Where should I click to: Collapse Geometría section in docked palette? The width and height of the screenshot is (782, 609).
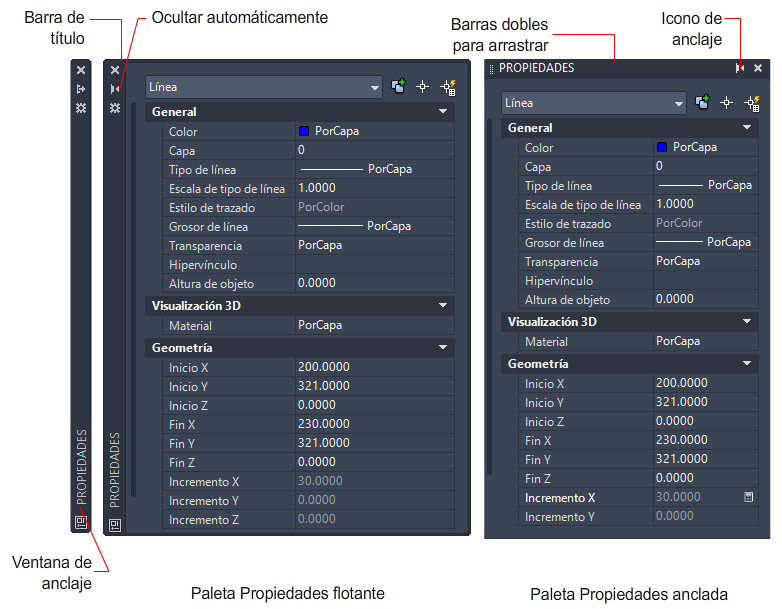click(747, 363)
